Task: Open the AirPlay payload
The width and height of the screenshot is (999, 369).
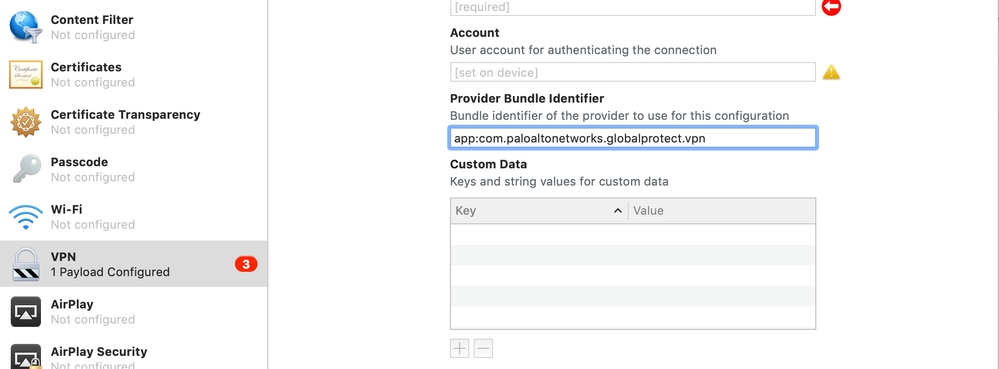Action: tap(134, 312)
